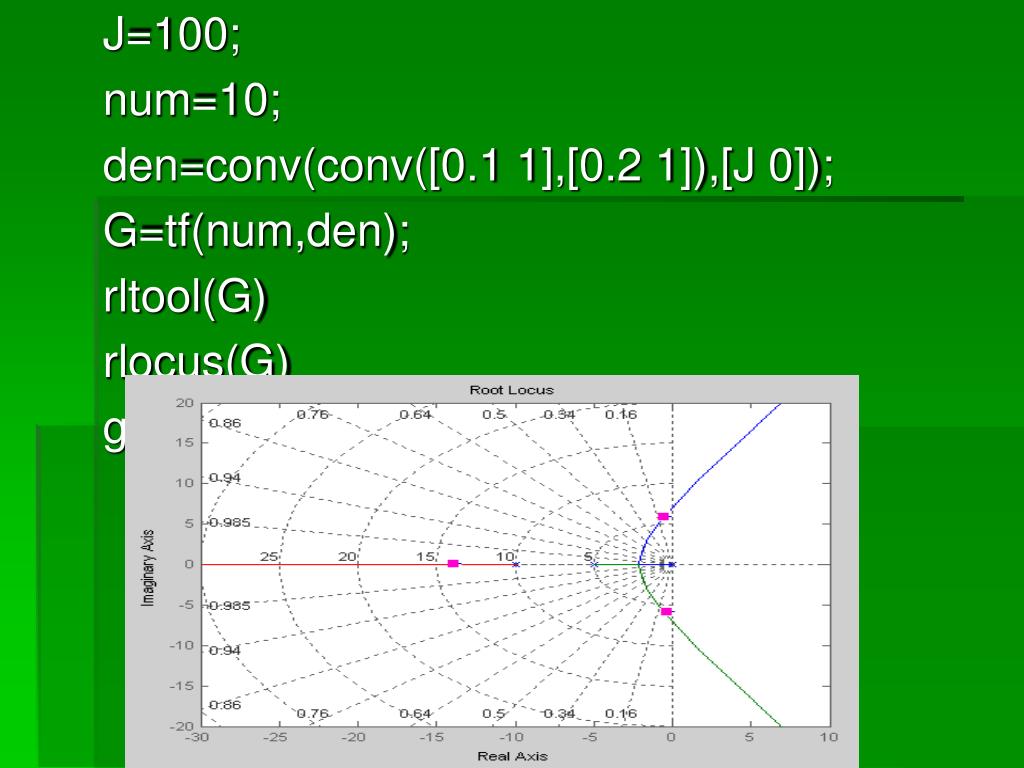
Task: Click the open-loop pole x near -5
Action: click(594, 564)
